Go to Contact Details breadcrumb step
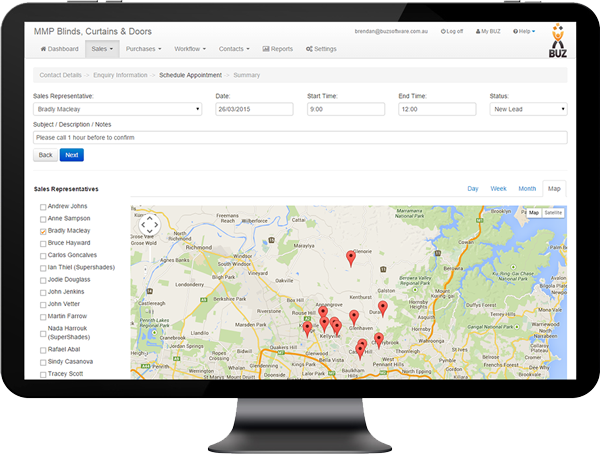Screen dimensions: 600x454 point(60,75)
